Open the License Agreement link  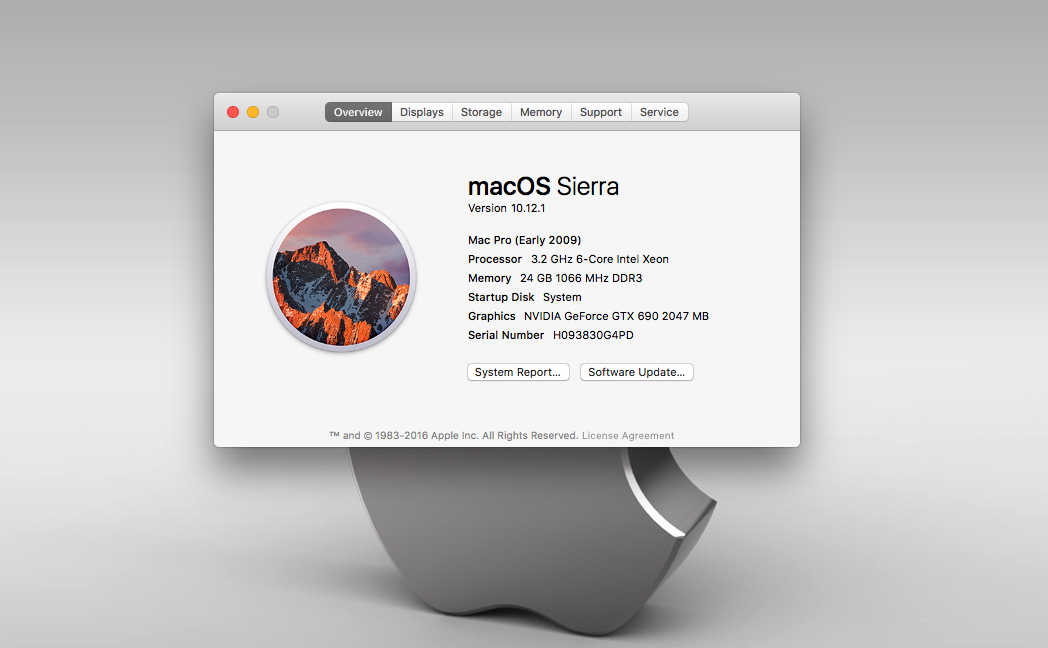pos(628,436)
